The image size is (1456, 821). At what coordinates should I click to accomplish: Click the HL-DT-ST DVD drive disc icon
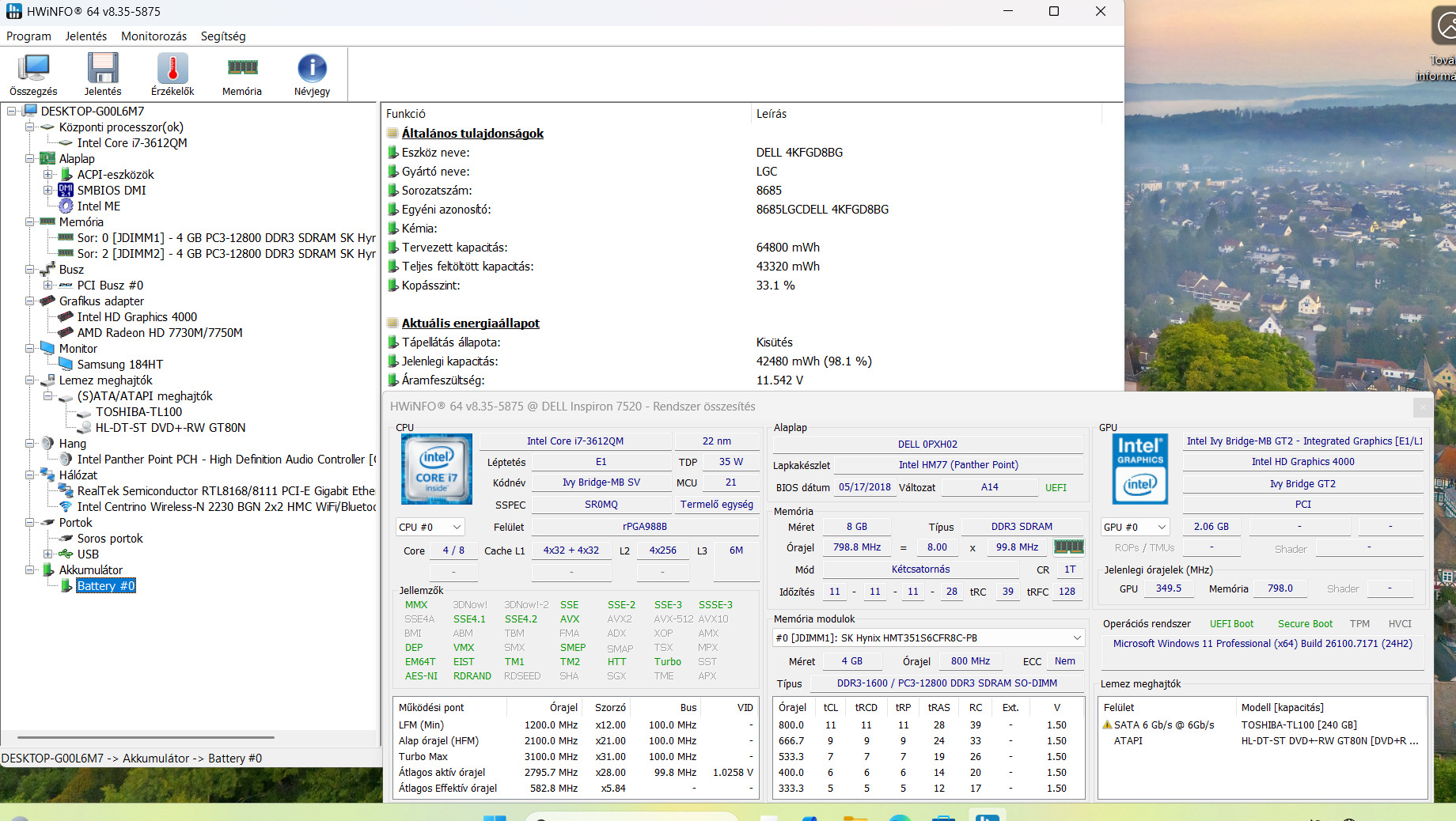(84, 427)
